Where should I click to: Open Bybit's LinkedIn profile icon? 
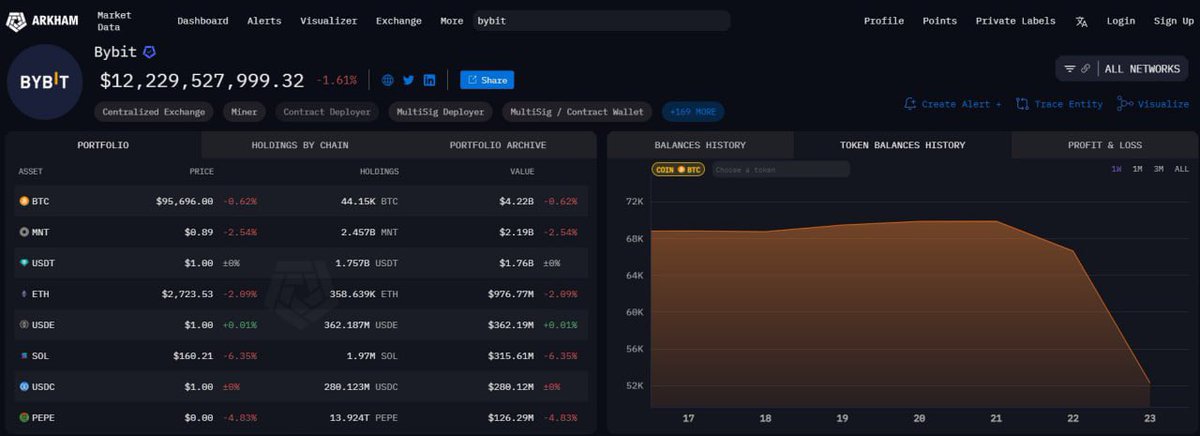(x=429, y=80)
